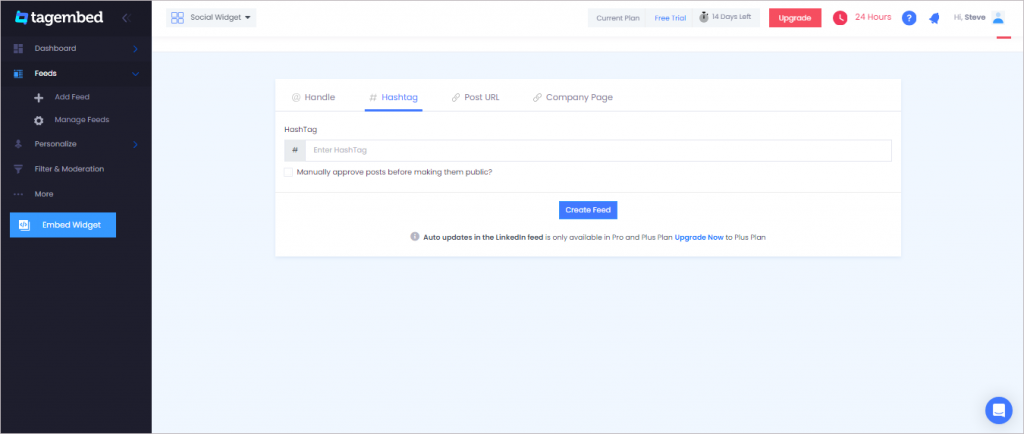Click the Embed Widget button
The height and width of the screenshot is (434, 1024).
tap(63, 225)
